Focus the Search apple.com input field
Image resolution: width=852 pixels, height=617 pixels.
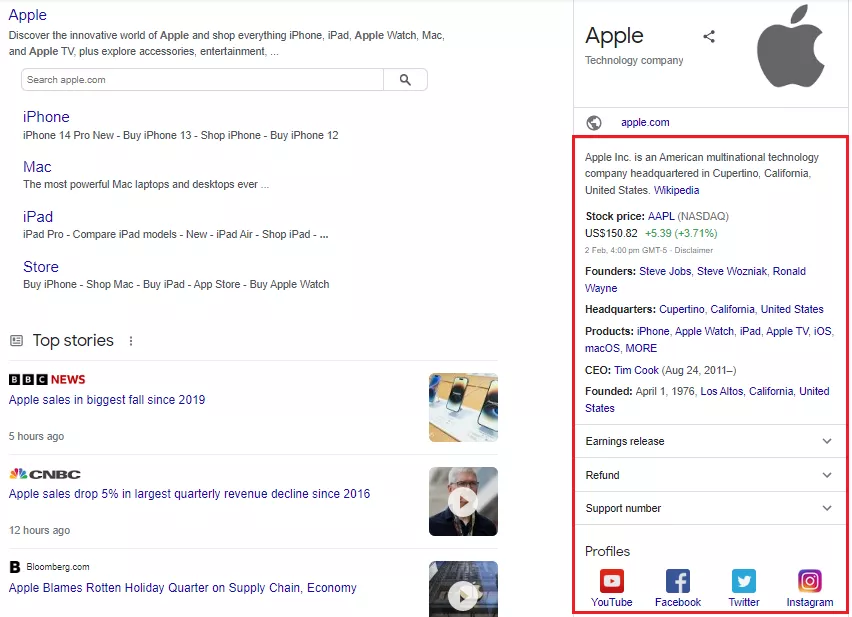point(202,80)
